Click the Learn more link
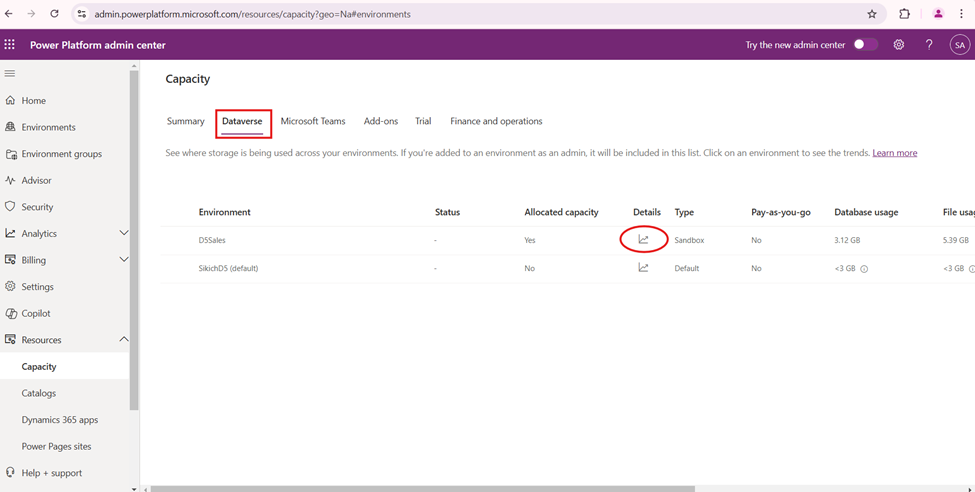Viewport: 975px width, 492px height. point(894,153)
